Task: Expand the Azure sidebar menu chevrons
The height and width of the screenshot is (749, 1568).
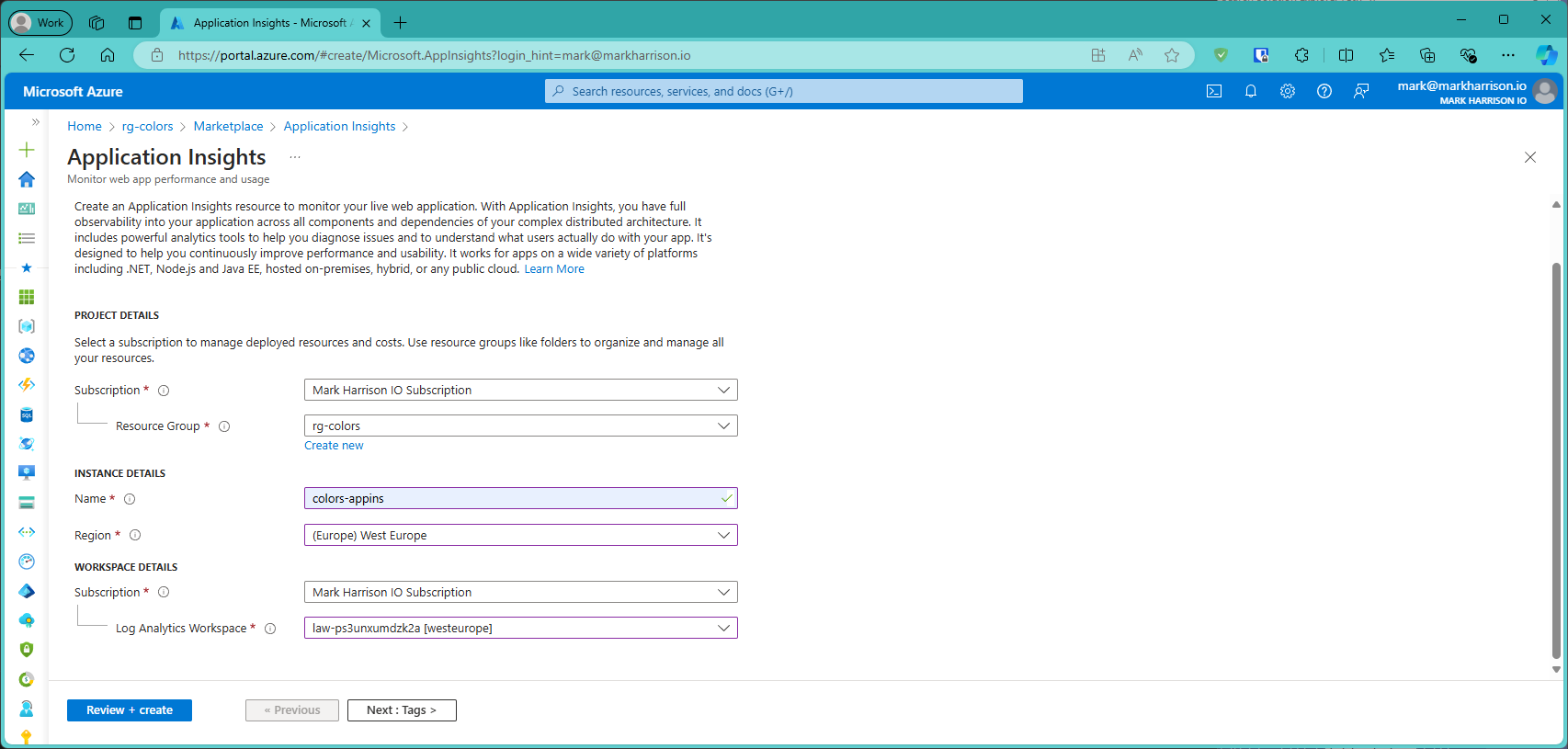Action: (36, 121)
